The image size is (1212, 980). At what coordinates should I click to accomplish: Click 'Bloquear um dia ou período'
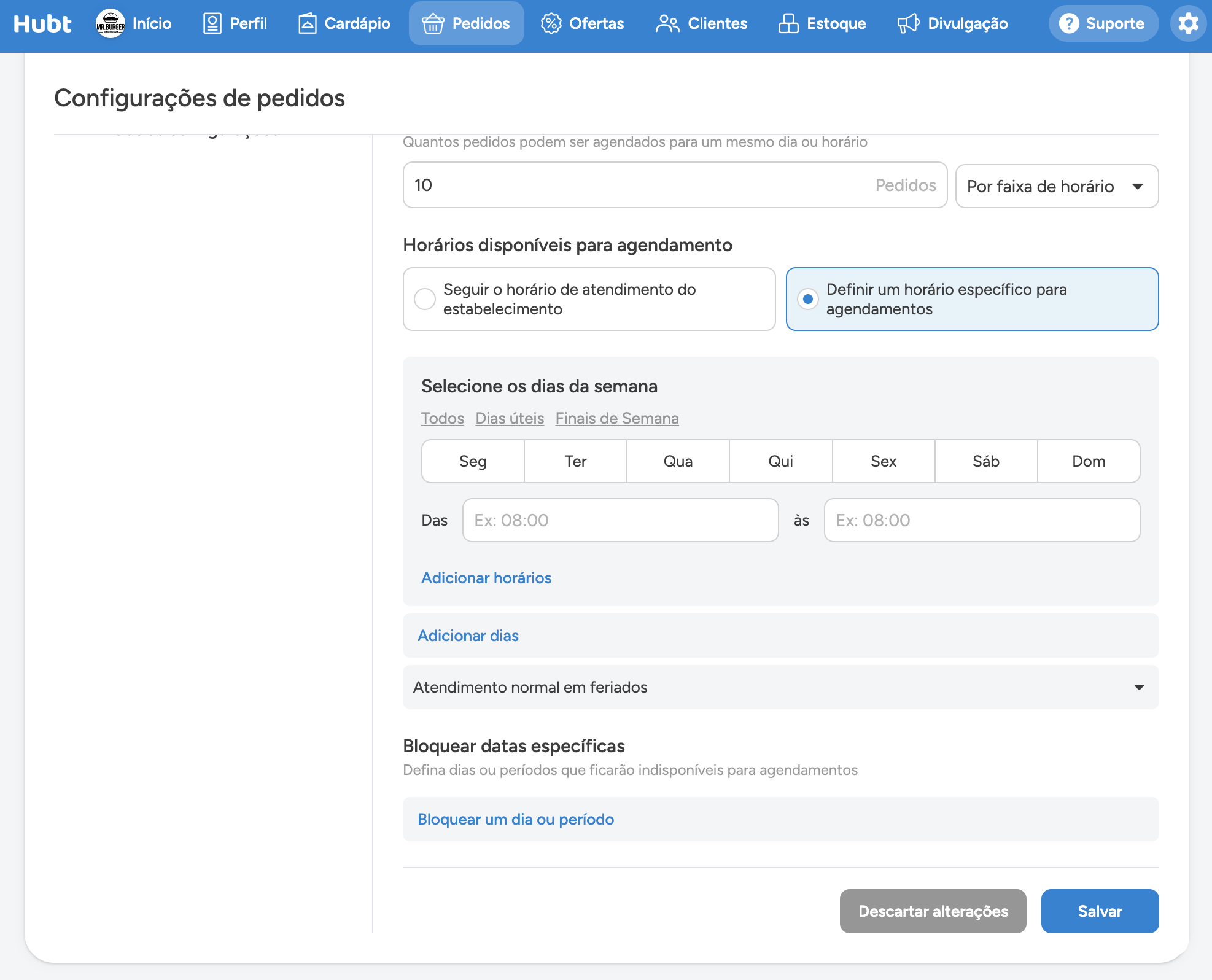tap(516, 819)
